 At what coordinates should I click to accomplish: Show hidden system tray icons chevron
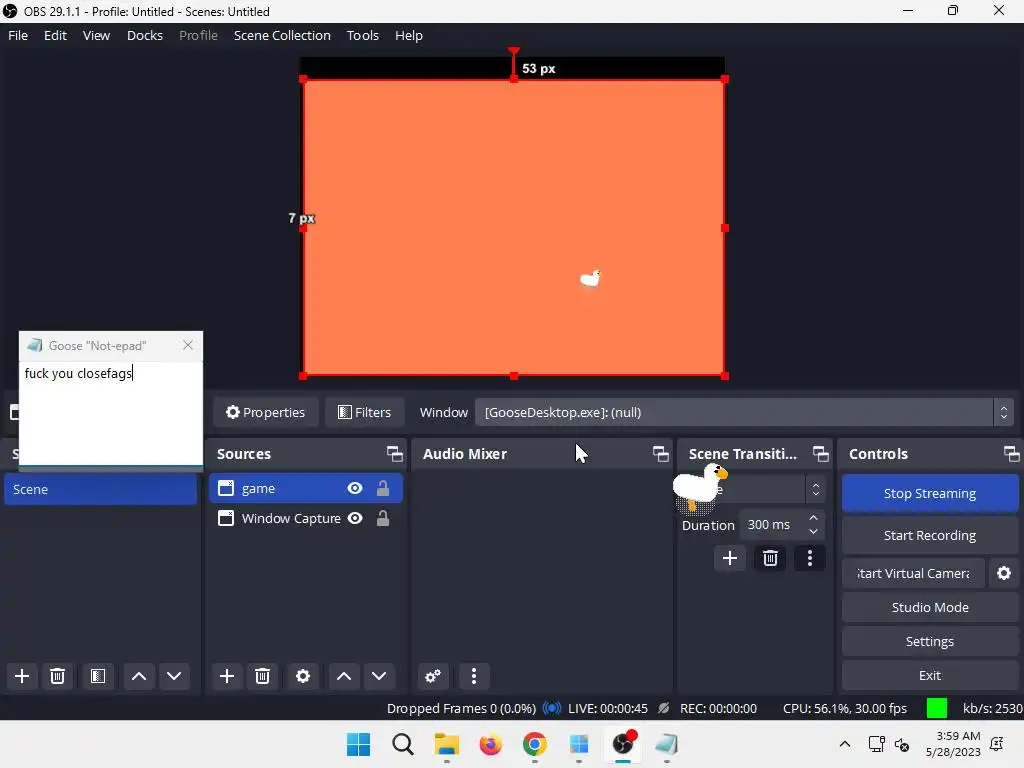pos(844,744)
